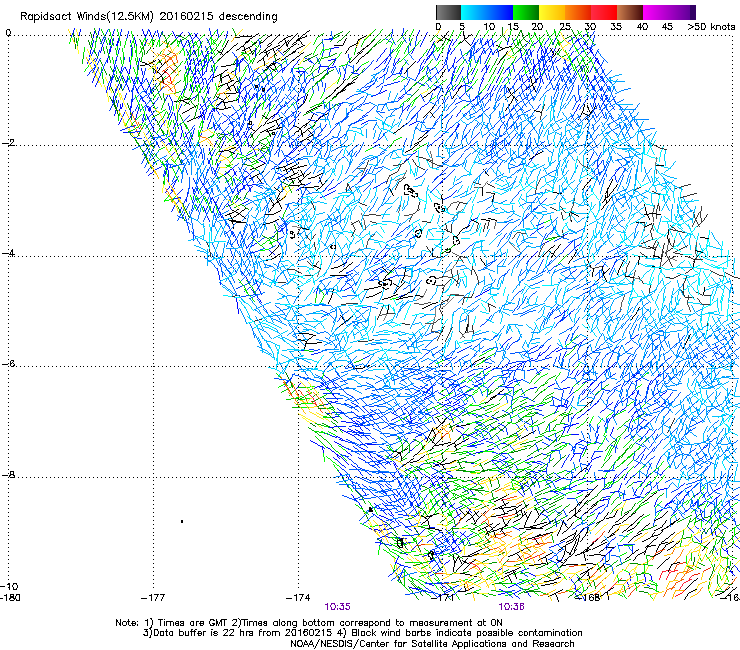
Task: Click the -6 latitude axis label
Action: pyautogui.click(x=8, y=364)
